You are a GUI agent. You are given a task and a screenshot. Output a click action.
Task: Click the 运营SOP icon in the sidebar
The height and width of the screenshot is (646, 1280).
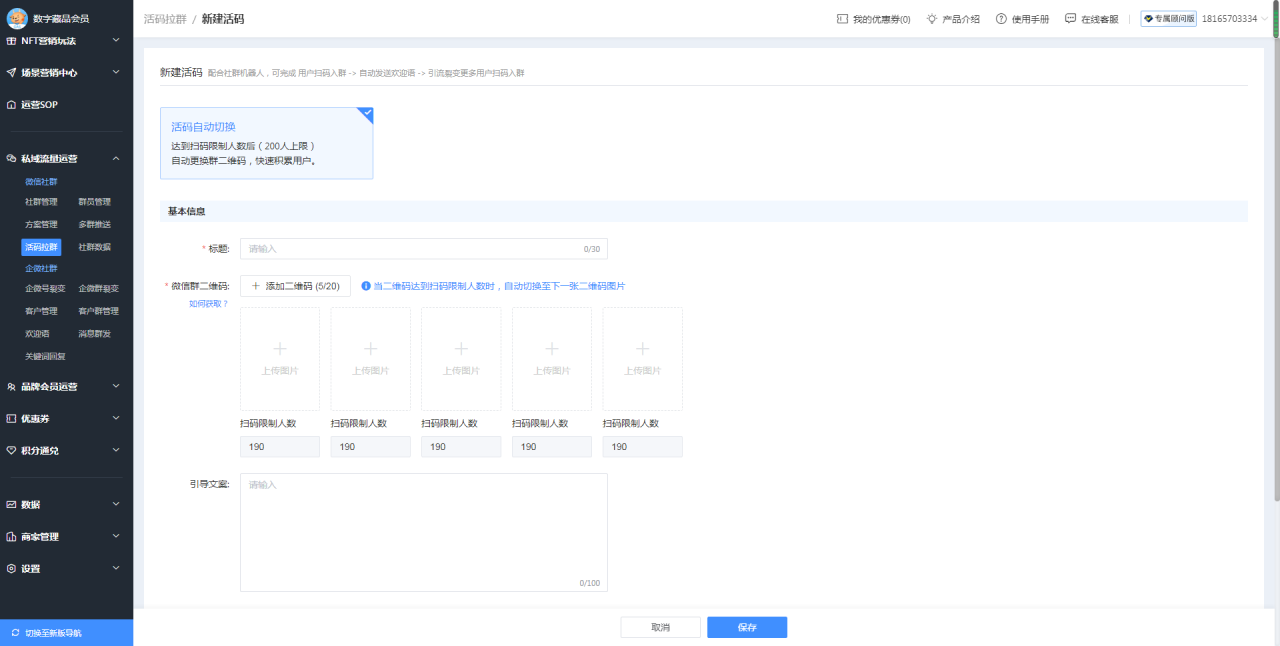(x=11, y=105)
